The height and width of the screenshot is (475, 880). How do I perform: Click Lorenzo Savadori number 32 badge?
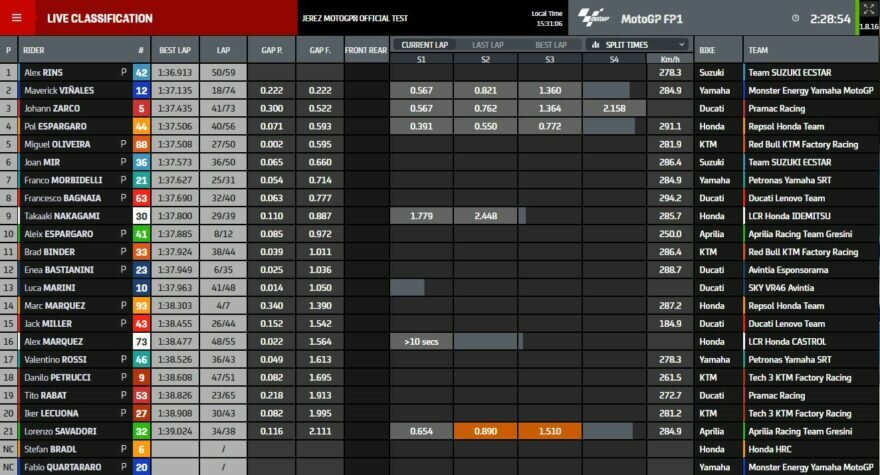coord(141,431)
